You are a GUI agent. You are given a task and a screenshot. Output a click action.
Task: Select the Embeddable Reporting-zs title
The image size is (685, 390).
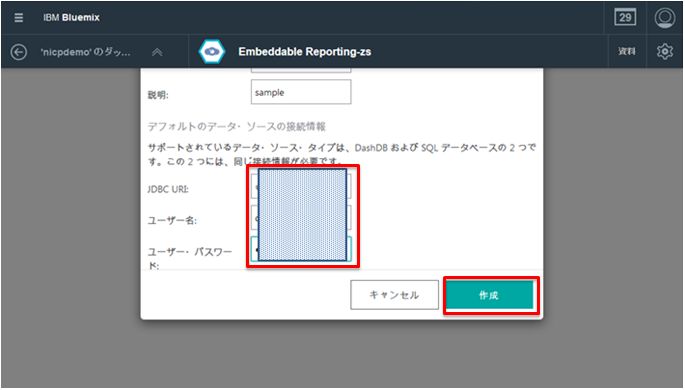(x=304, y=52)
